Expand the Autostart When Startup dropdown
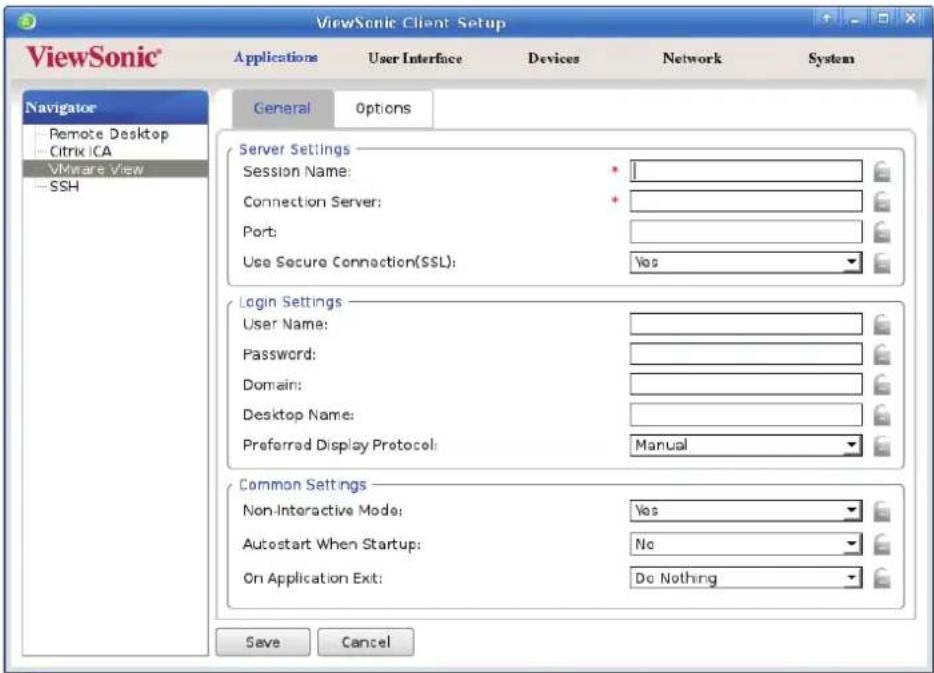934x673 pixels. tap(746, 544)
